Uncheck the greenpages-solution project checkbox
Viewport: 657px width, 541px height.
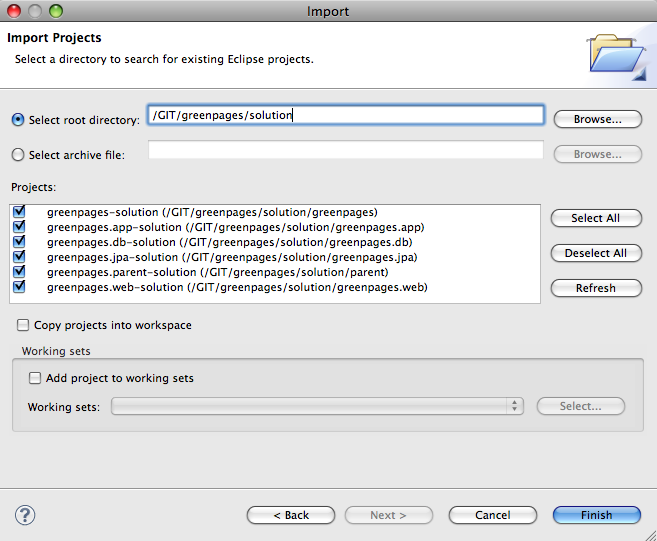point(19,211)
